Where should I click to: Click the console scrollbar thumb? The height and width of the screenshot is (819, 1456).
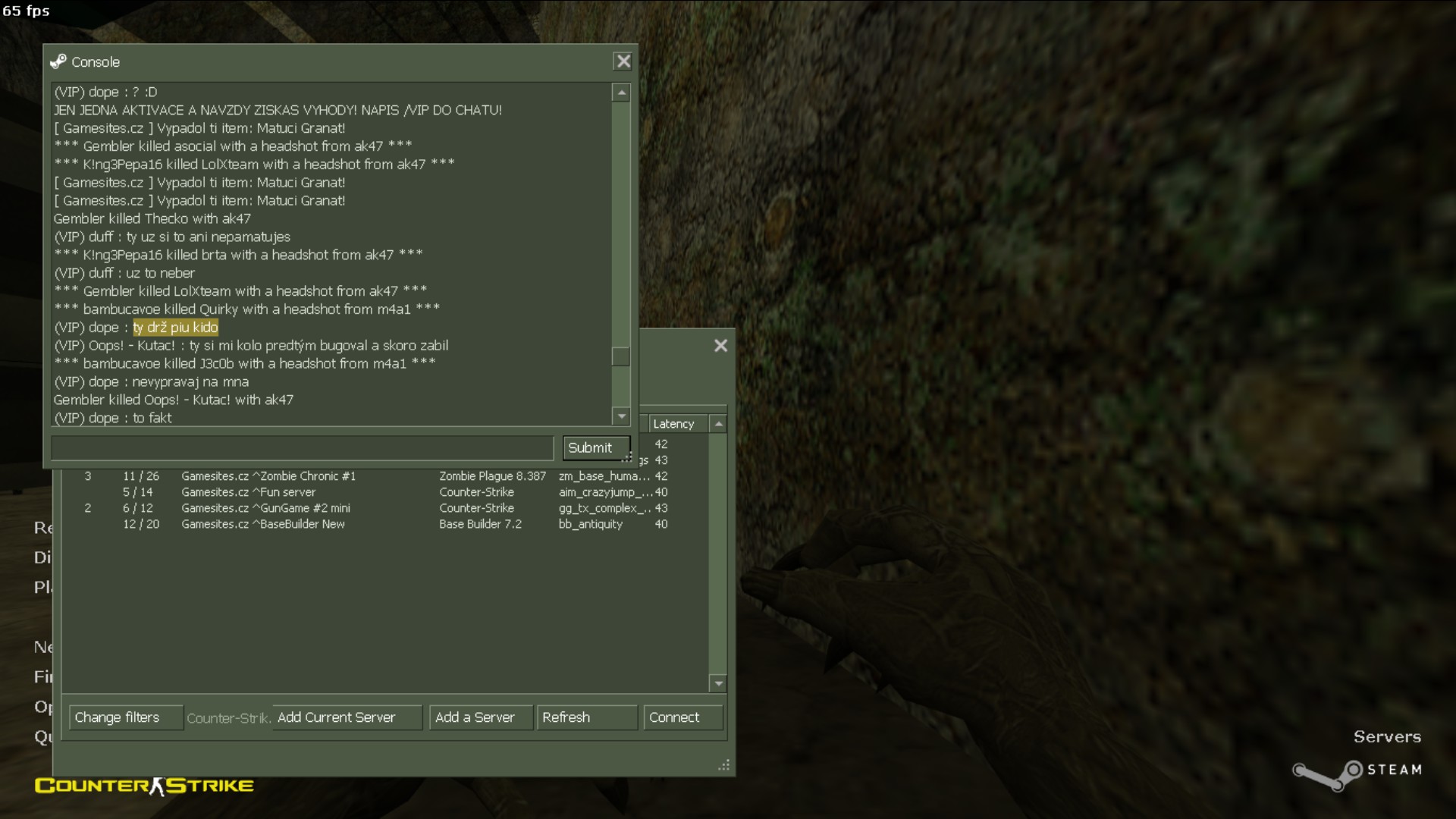(x=621, y=356)
